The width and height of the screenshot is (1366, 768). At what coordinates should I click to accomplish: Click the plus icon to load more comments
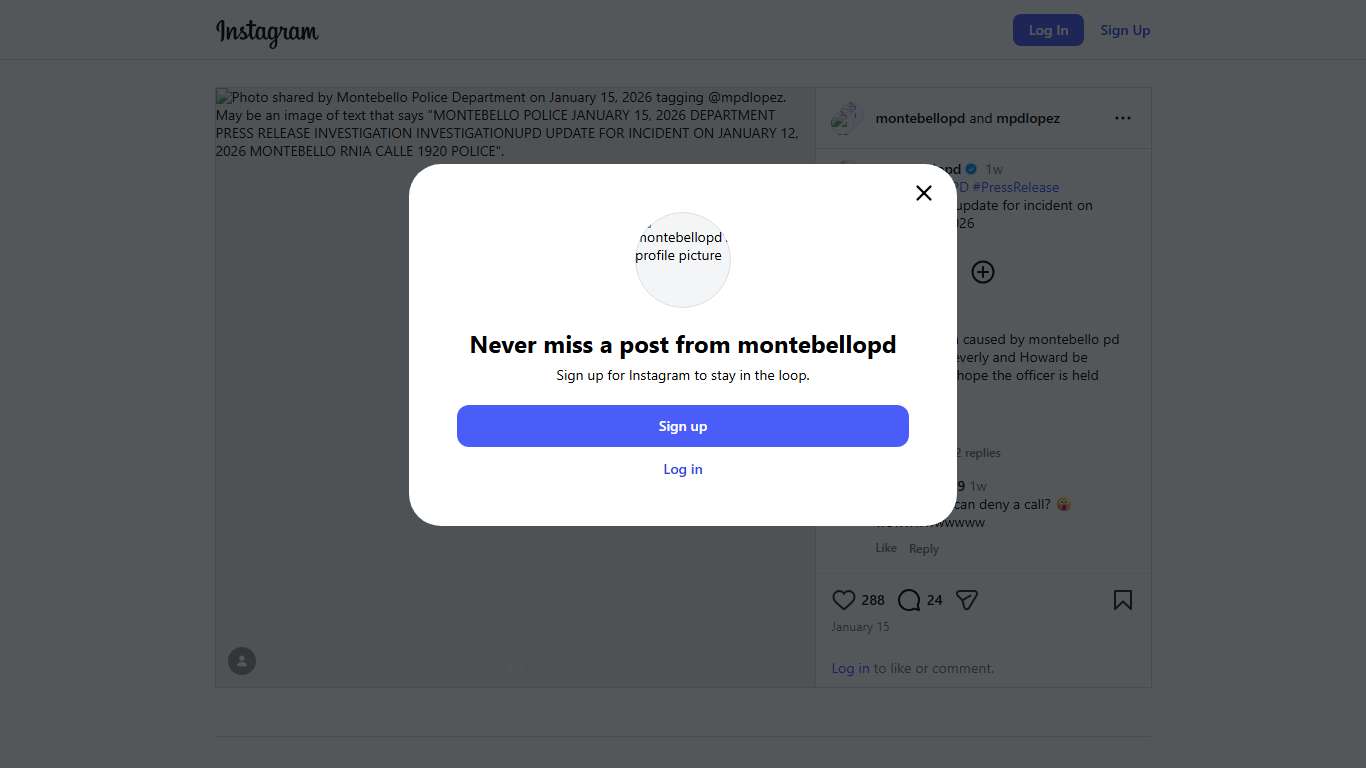click(x=983, y=272)
